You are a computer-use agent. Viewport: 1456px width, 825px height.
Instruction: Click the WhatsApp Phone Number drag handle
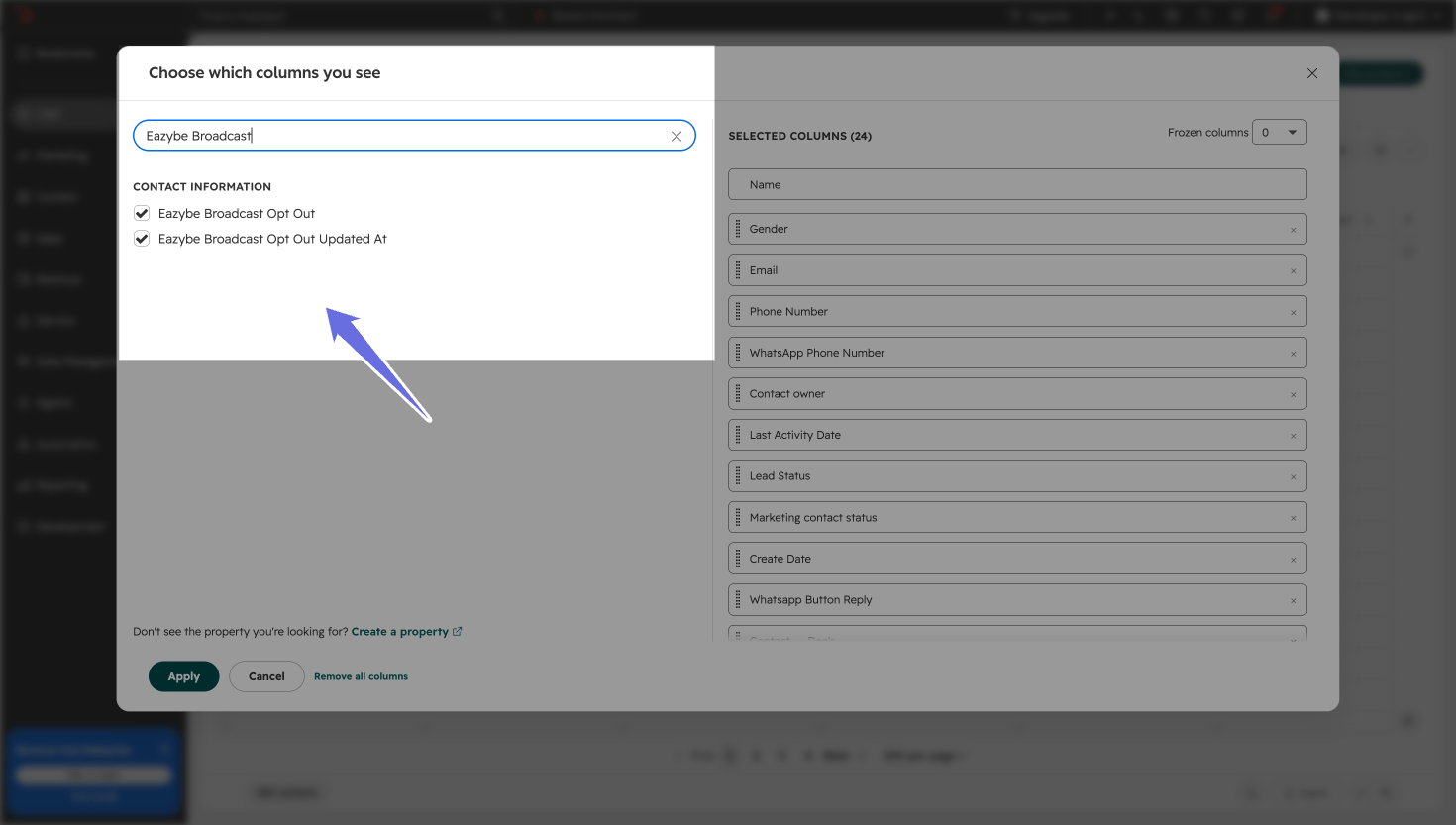tap(738, 353)
